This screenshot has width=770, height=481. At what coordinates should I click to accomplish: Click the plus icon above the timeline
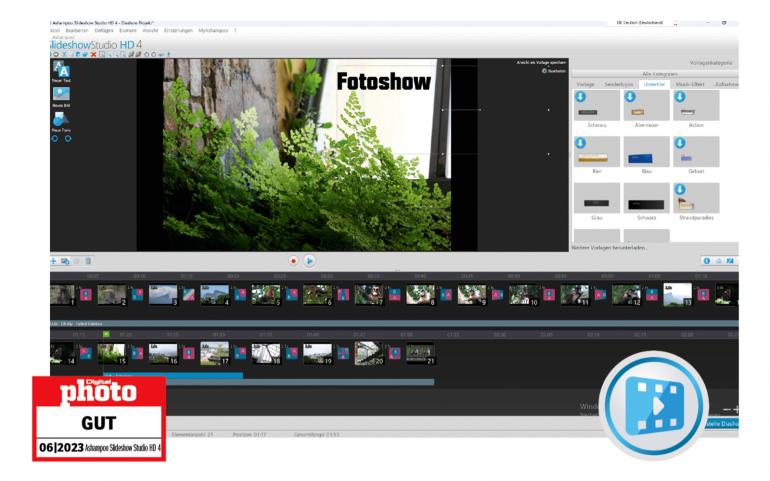pyautogui.click(x=53, y=261)
